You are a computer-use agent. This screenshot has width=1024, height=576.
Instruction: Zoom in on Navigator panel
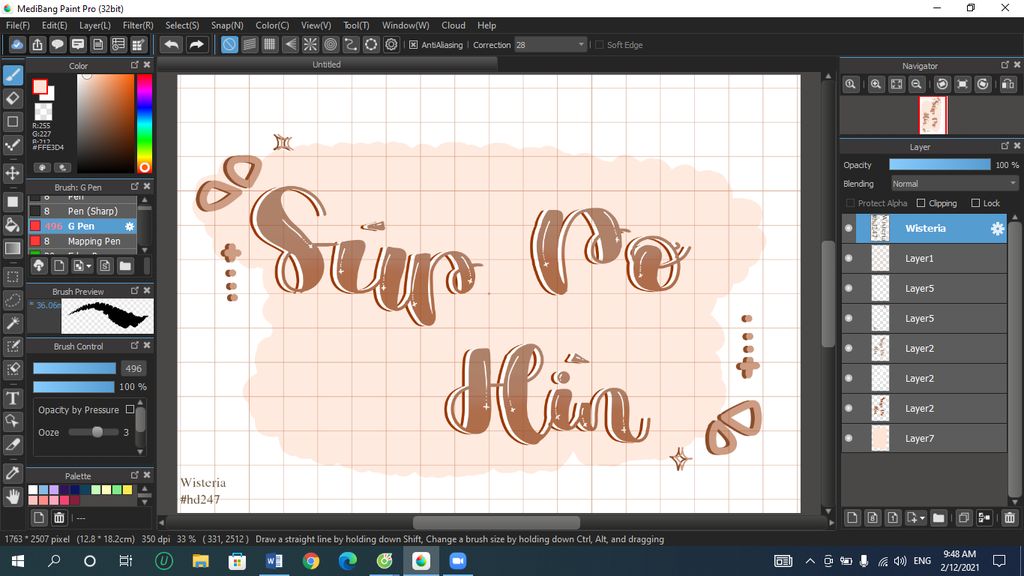pyautogui.click(x=876, y=84)
